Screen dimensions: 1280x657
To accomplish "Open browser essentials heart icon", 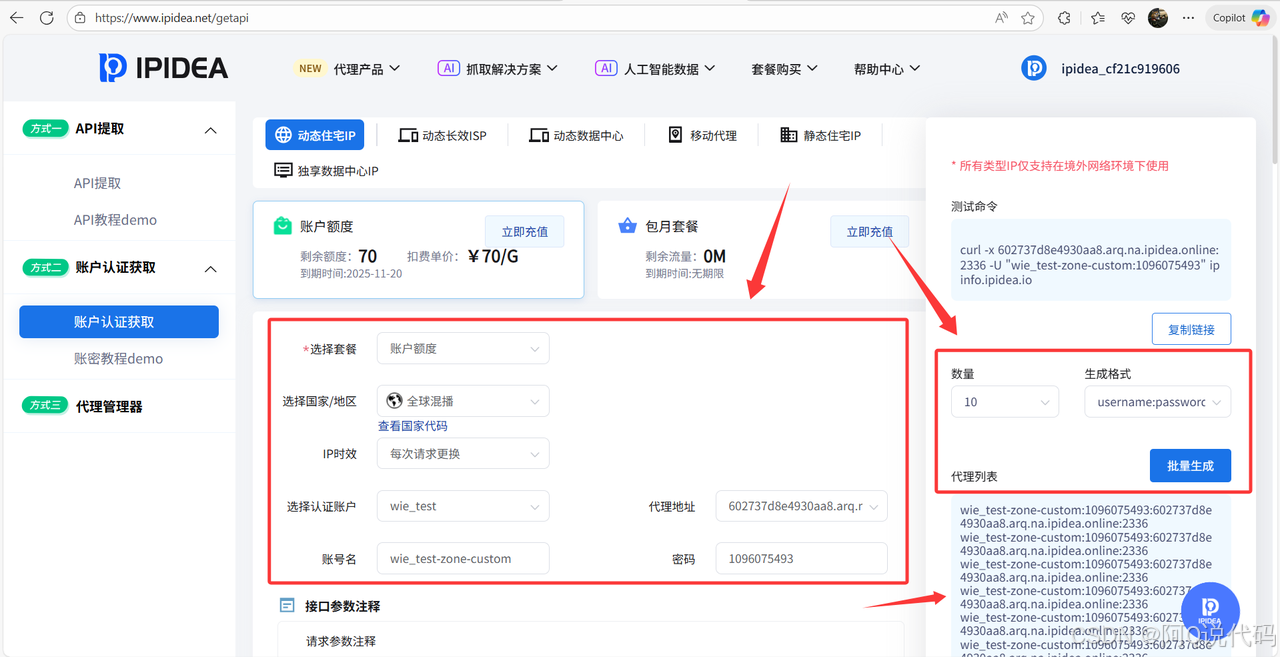I will click(1128, 18).
